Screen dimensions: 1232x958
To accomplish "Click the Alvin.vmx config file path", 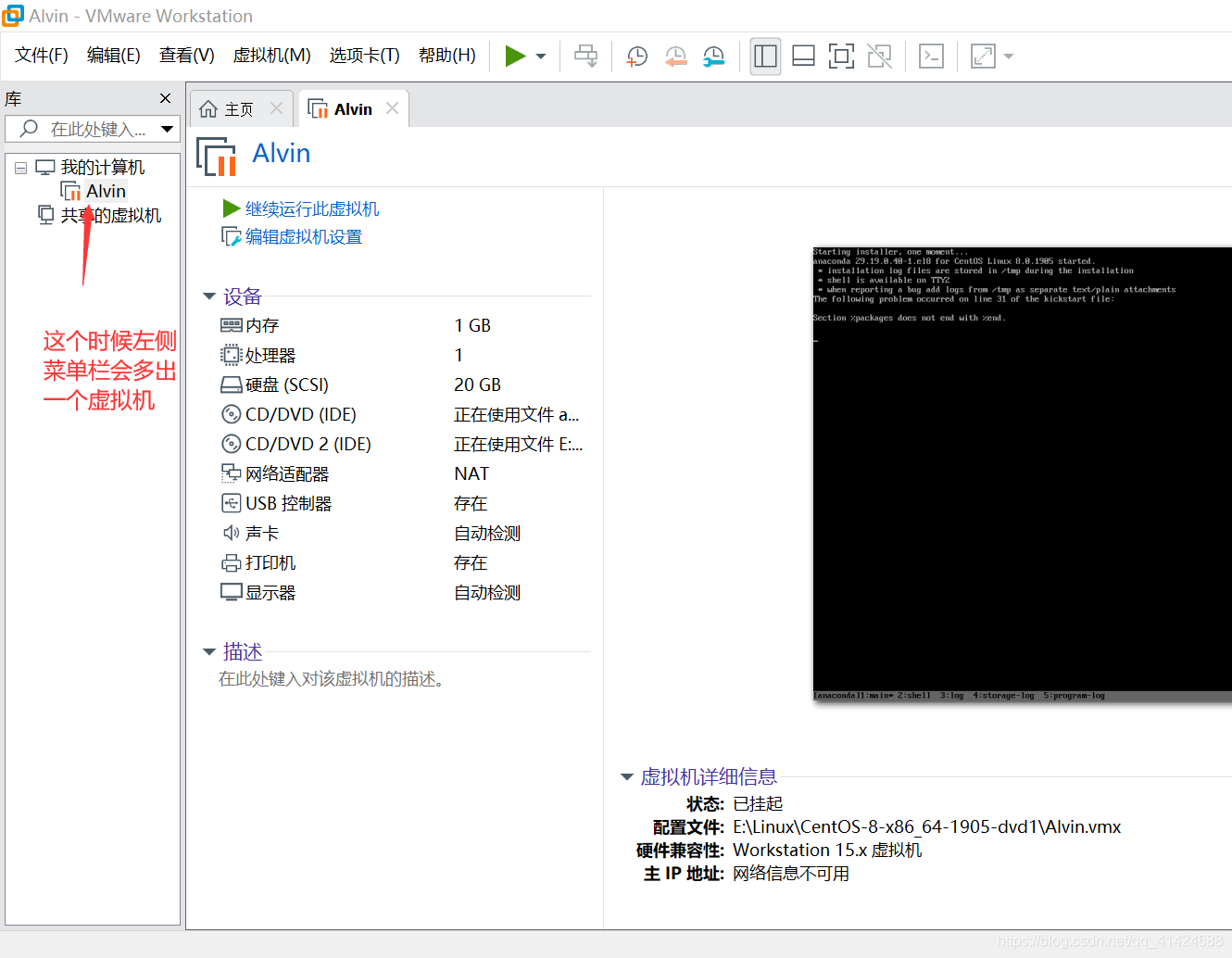I will 926,826.
